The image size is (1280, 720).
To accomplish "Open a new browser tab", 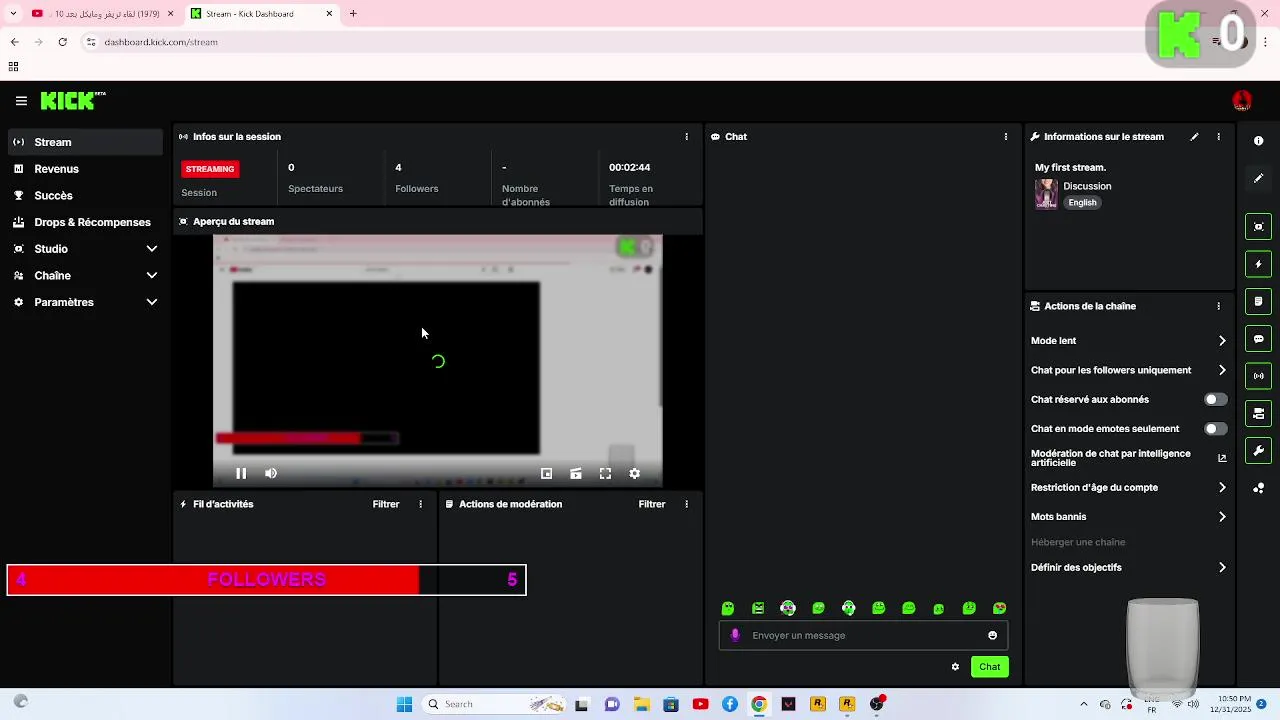I will coord(353,14).
